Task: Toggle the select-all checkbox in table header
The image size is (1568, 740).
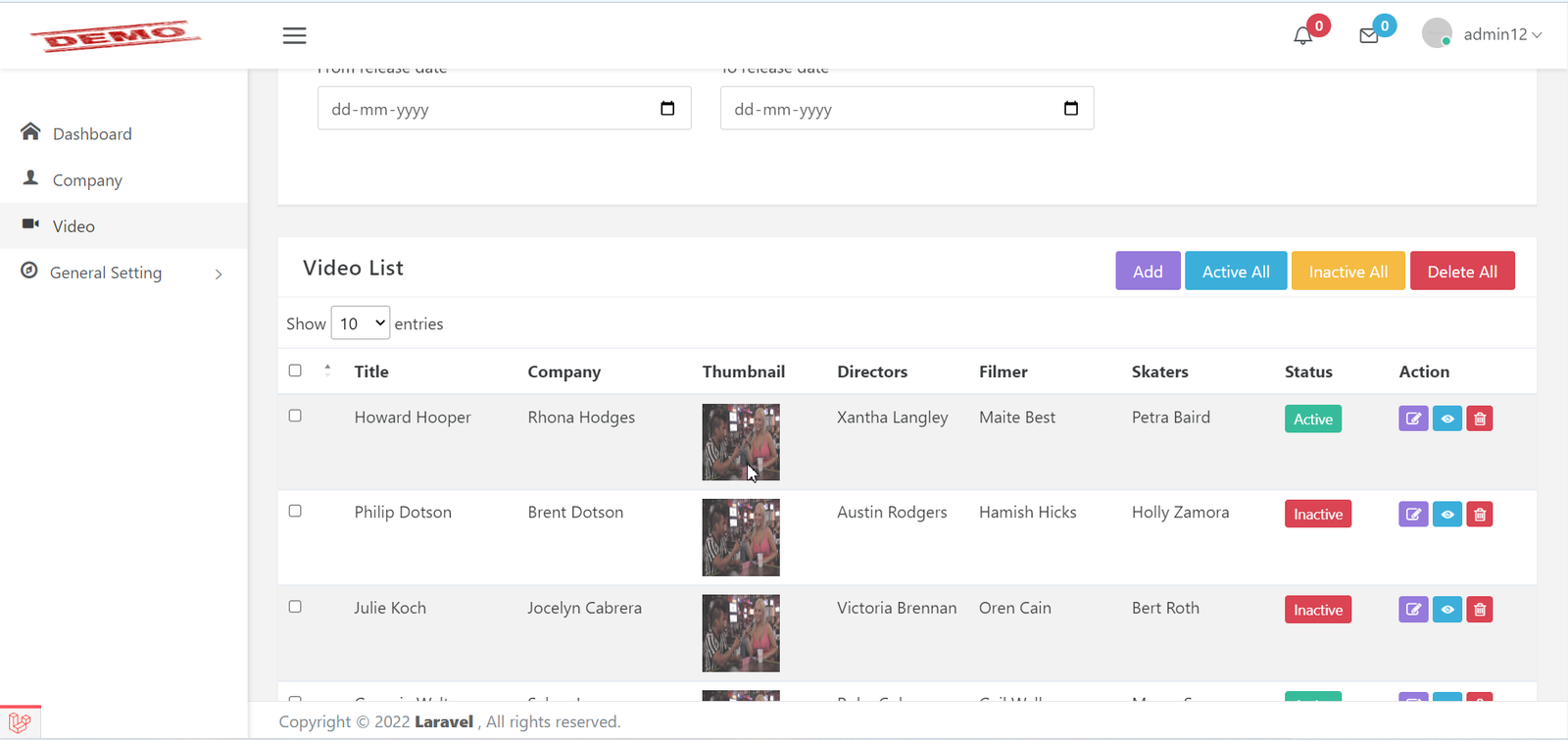Action: [295, 370]
